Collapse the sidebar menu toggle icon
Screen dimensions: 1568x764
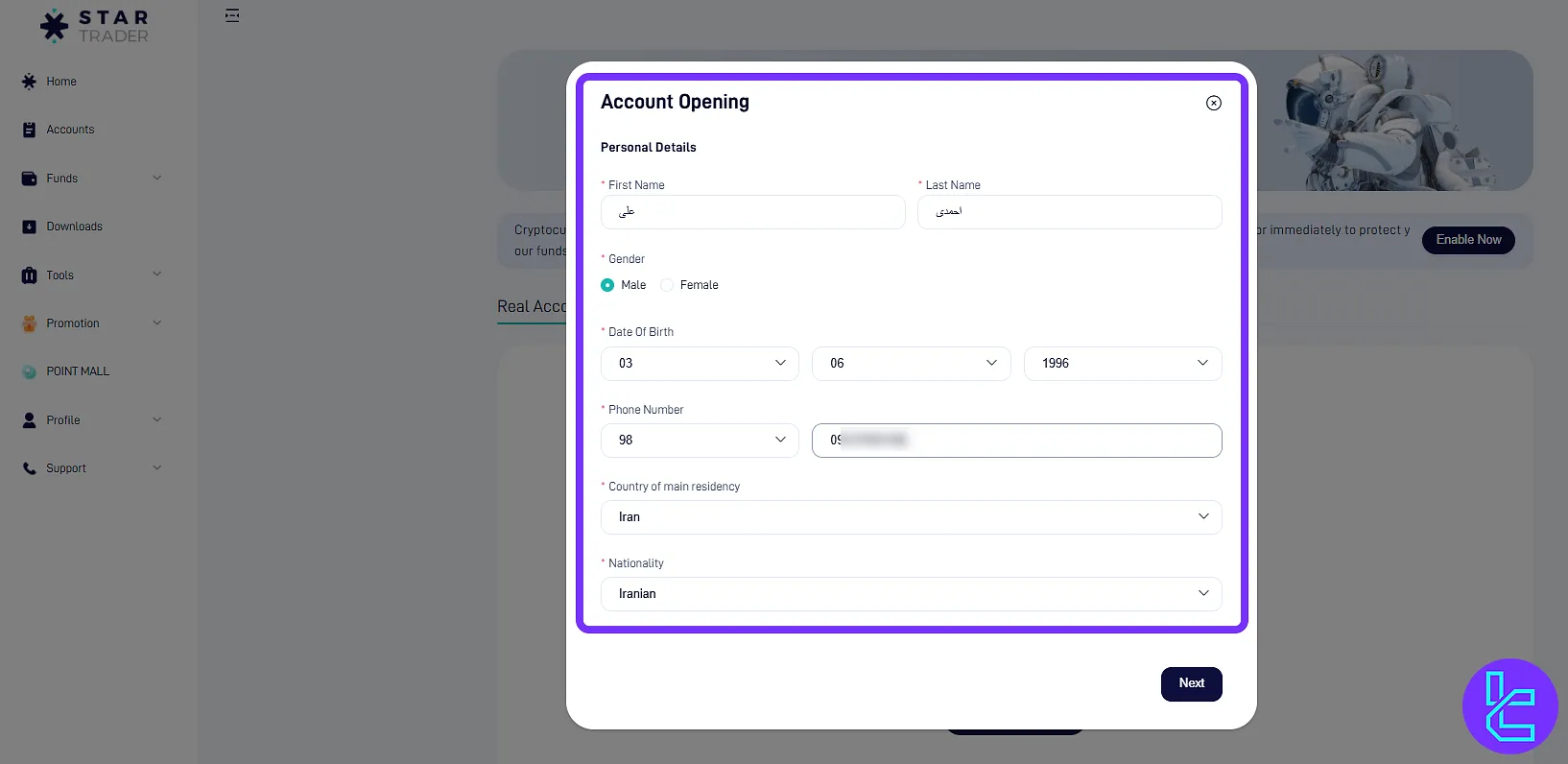(232, 15)
